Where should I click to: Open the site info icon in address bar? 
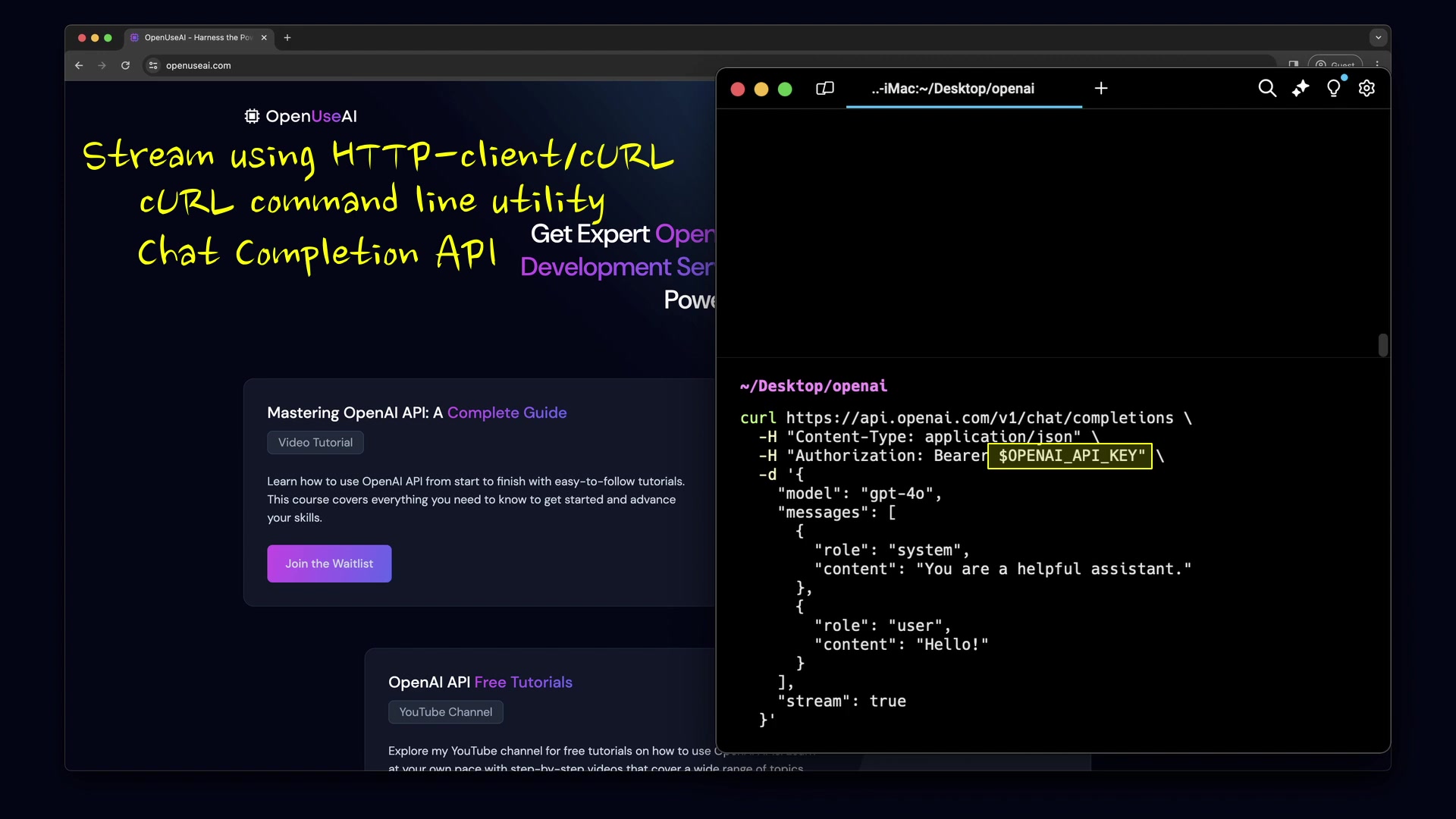[153, 65]
